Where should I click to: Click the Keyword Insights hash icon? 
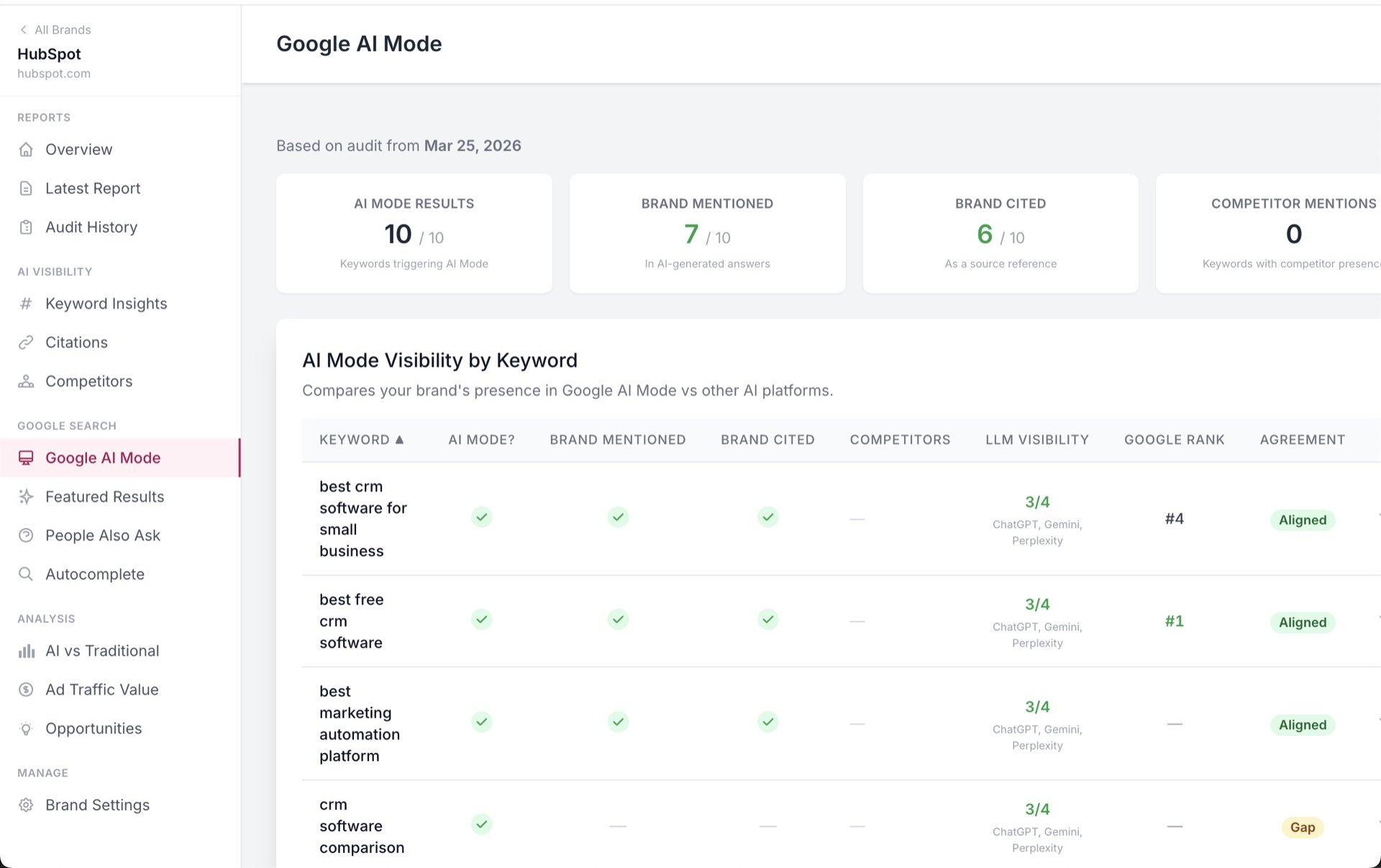26,303
